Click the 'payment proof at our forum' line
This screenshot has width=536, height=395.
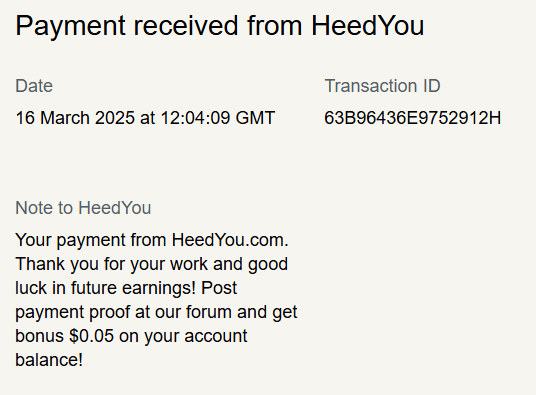[156, 312]
